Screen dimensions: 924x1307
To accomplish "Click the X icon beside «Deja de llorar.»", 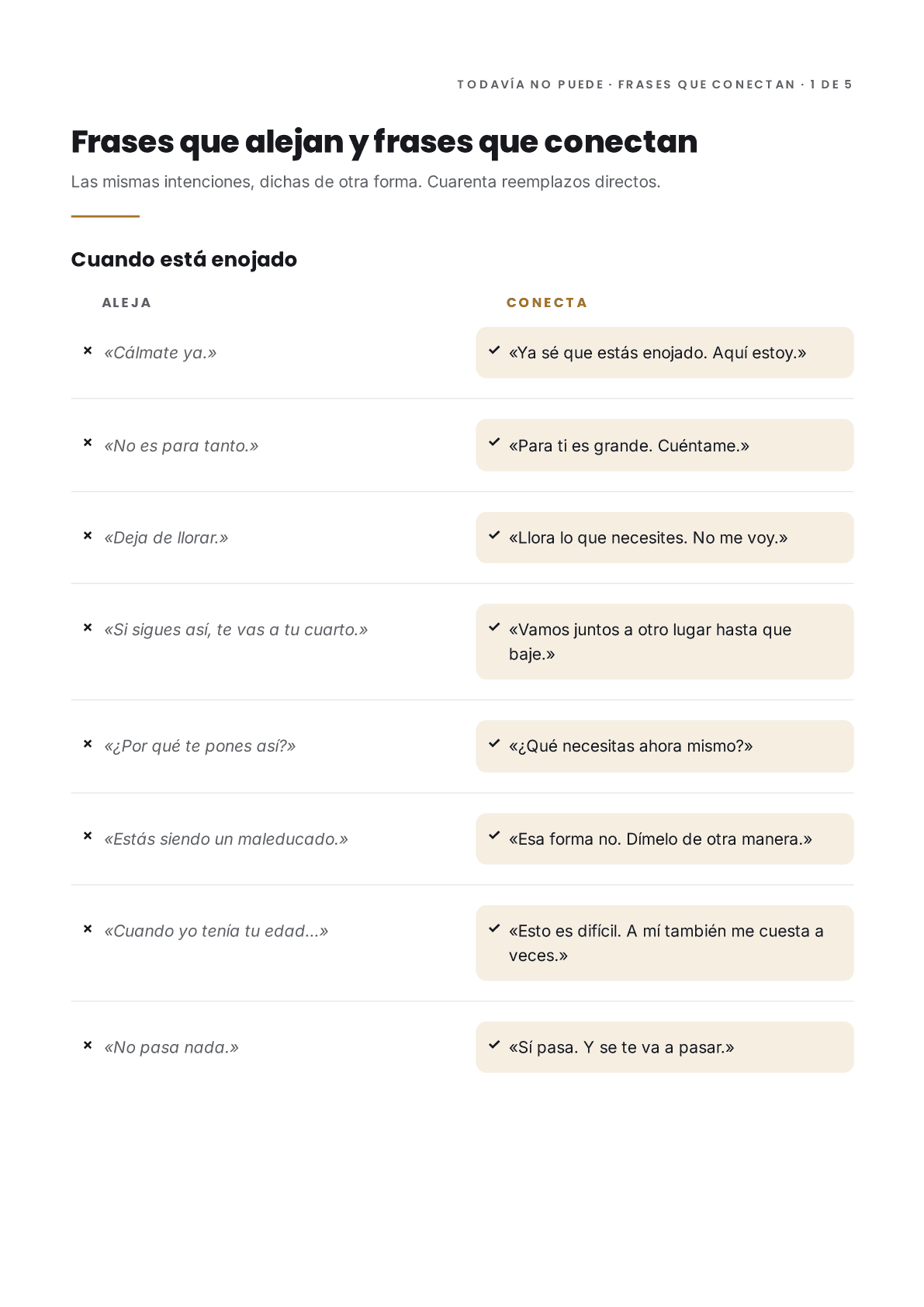I will (x=88, y=535).
